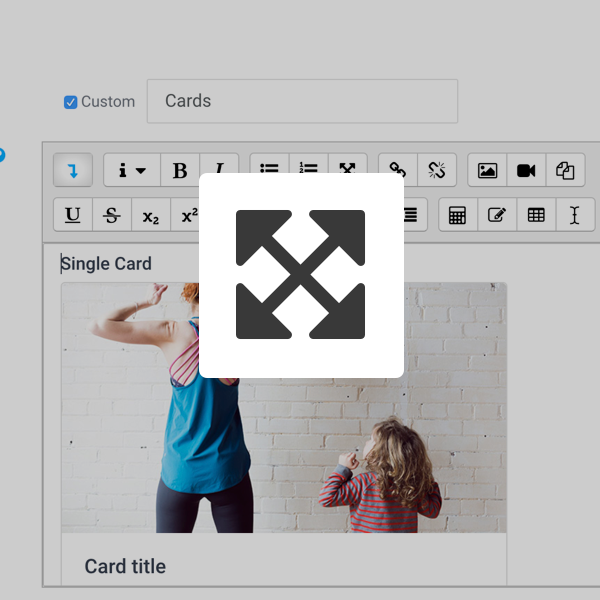
Task: Apply superscript formatting
Action: (187, 215)
